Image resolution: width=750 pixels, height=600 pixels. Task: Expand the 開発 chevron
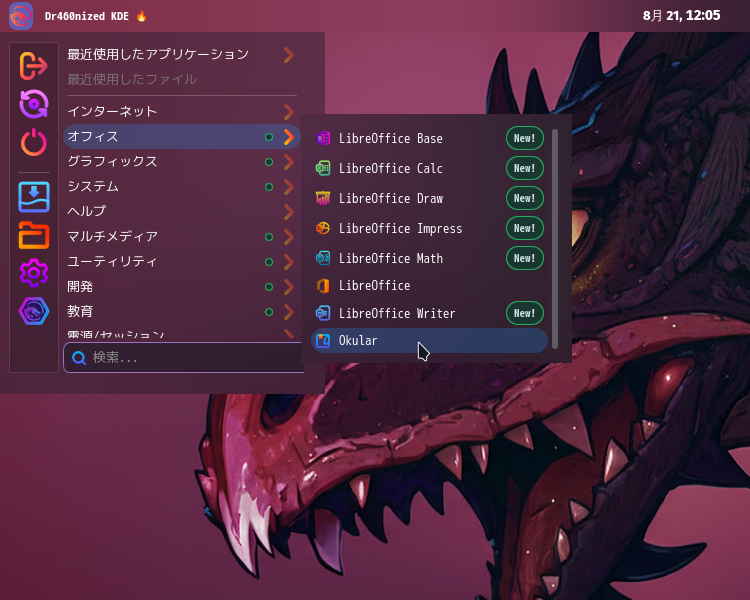coord(288,287)
